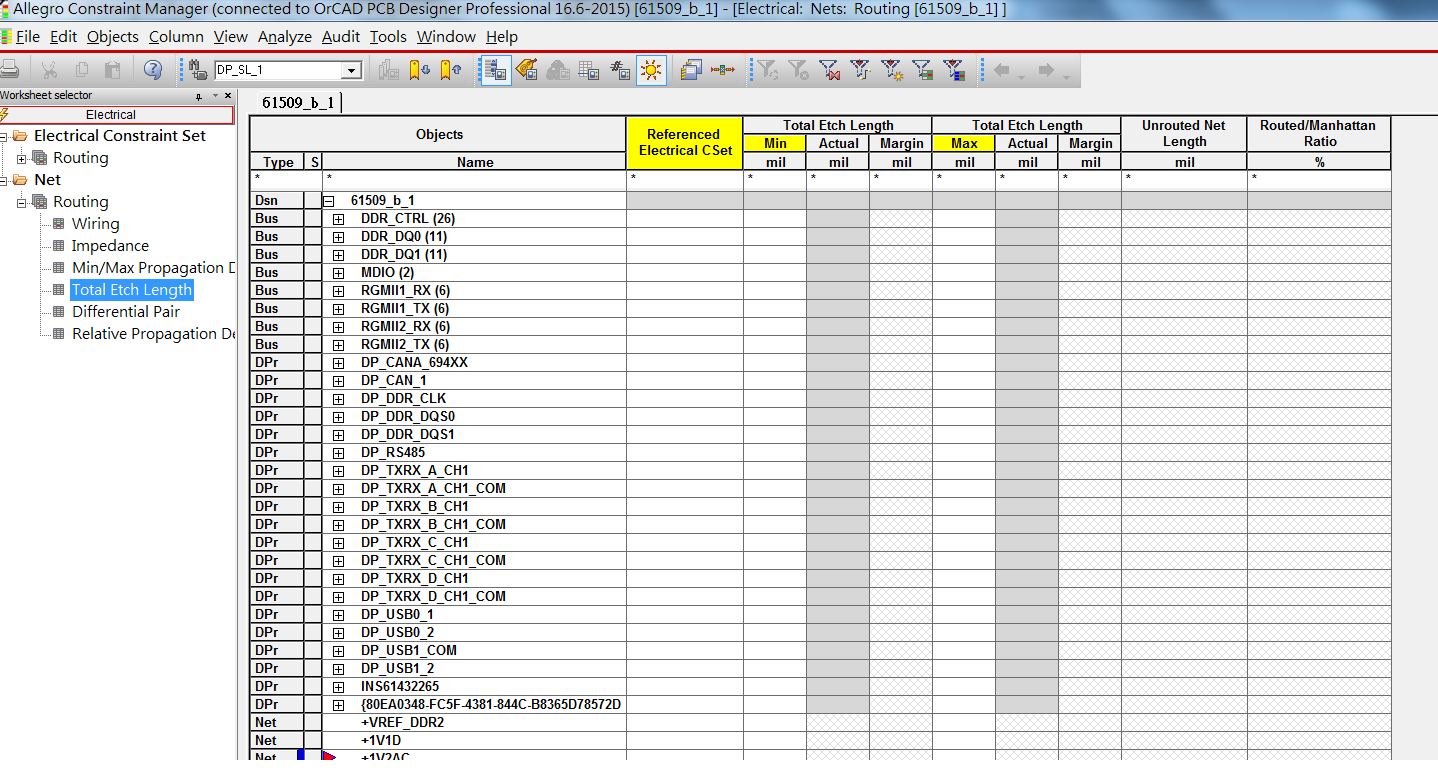Click the funnel with red bowtie filter icon

[829, 70]
